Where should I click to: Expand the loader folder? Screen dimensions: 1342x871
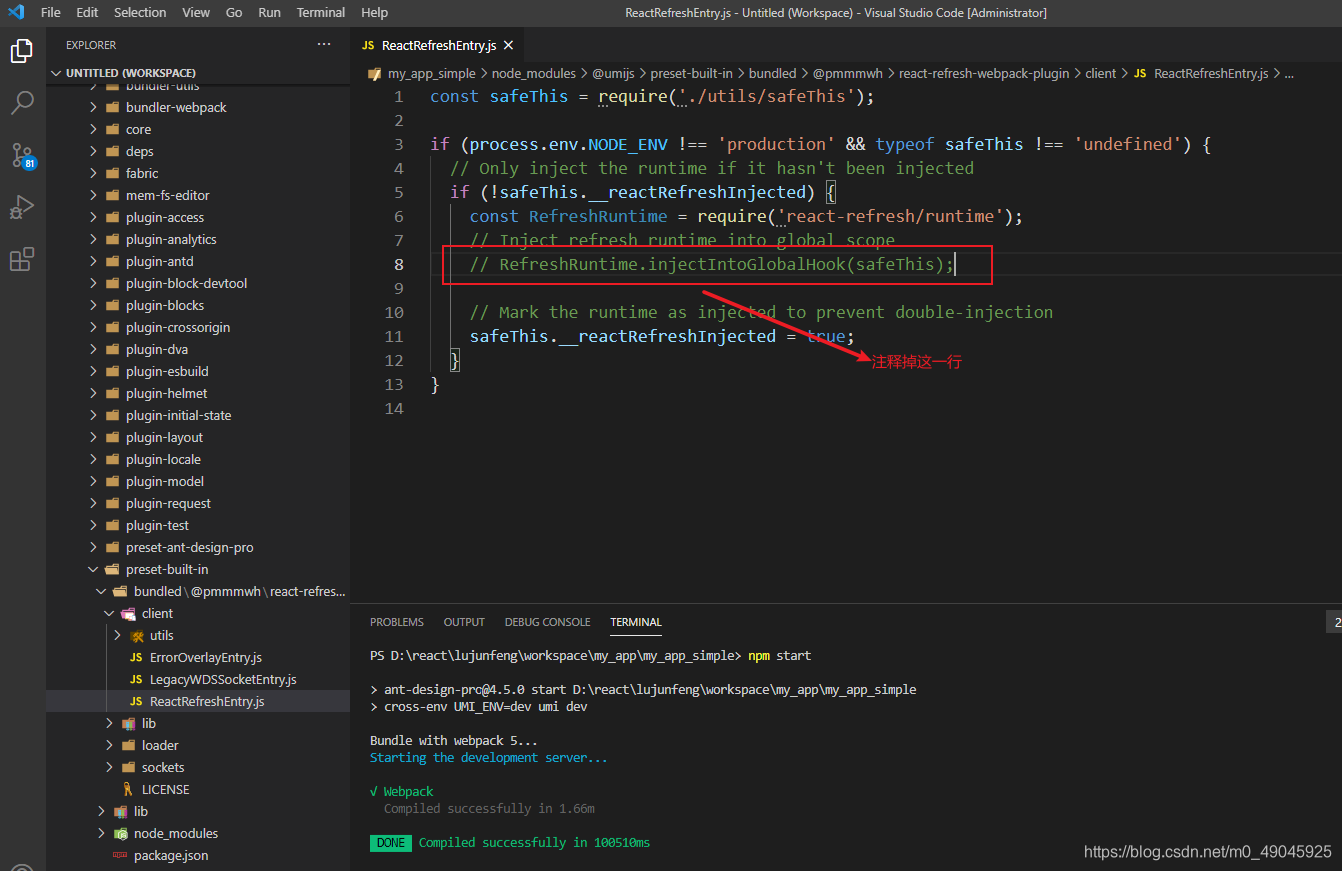point(109,745)
